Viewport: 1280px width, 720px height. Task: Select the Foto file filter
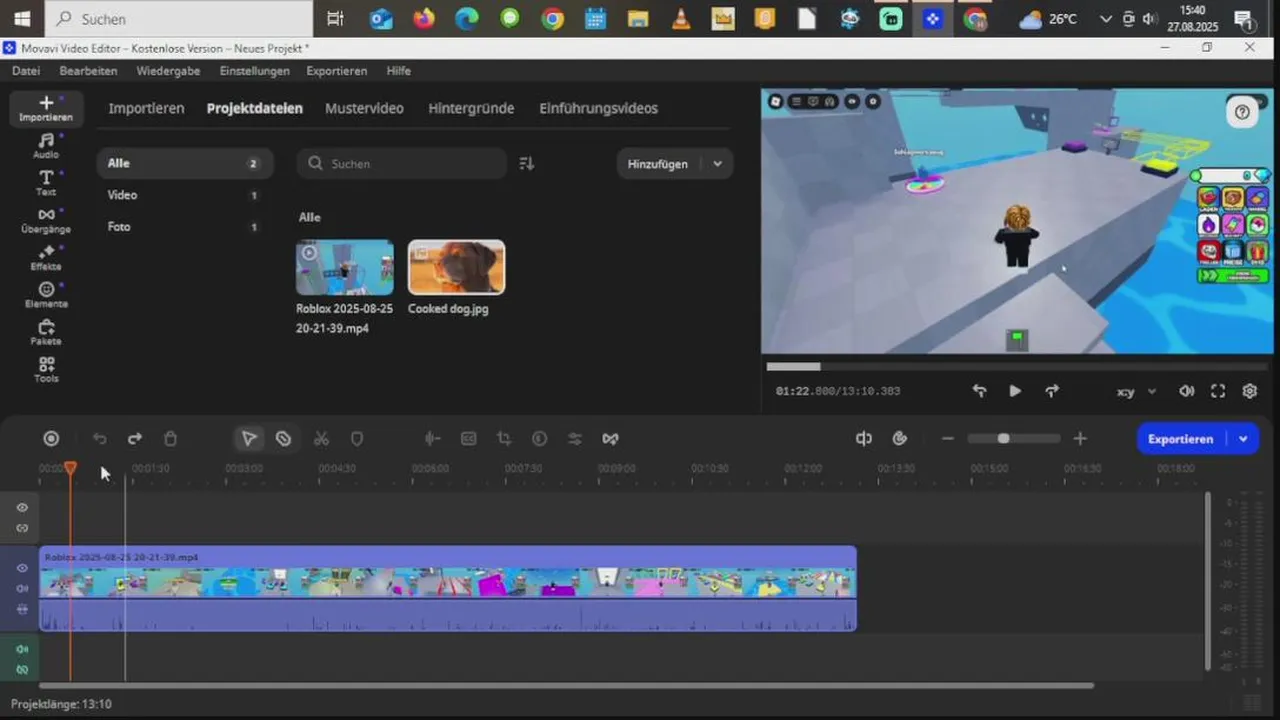(x=184, y=227)
